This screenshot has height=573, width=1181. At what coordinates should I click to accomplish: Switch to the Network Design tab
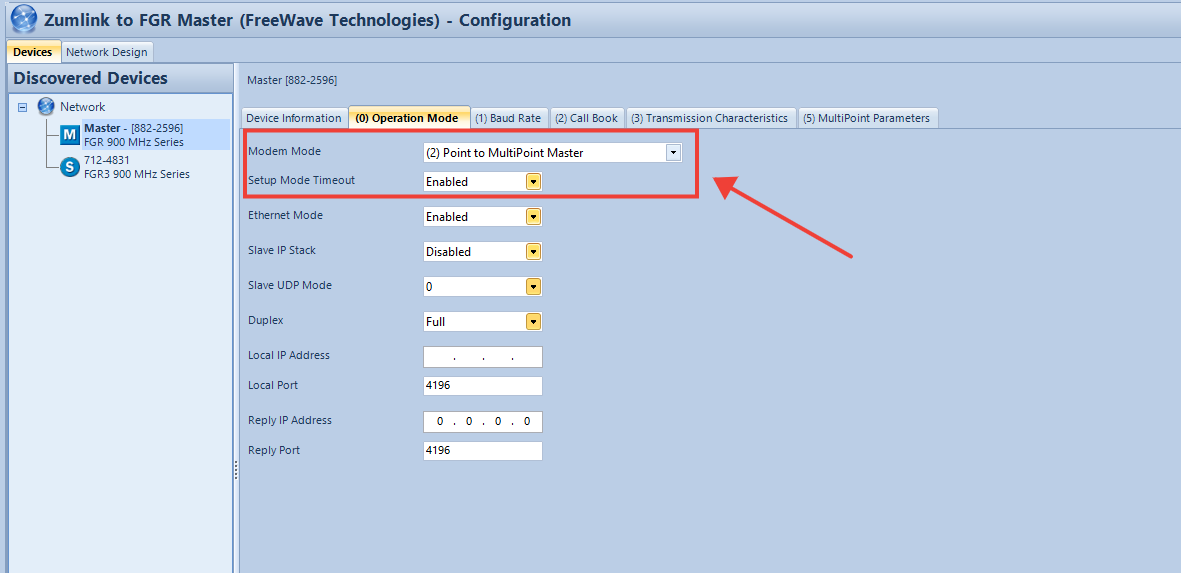pos(107,52)
